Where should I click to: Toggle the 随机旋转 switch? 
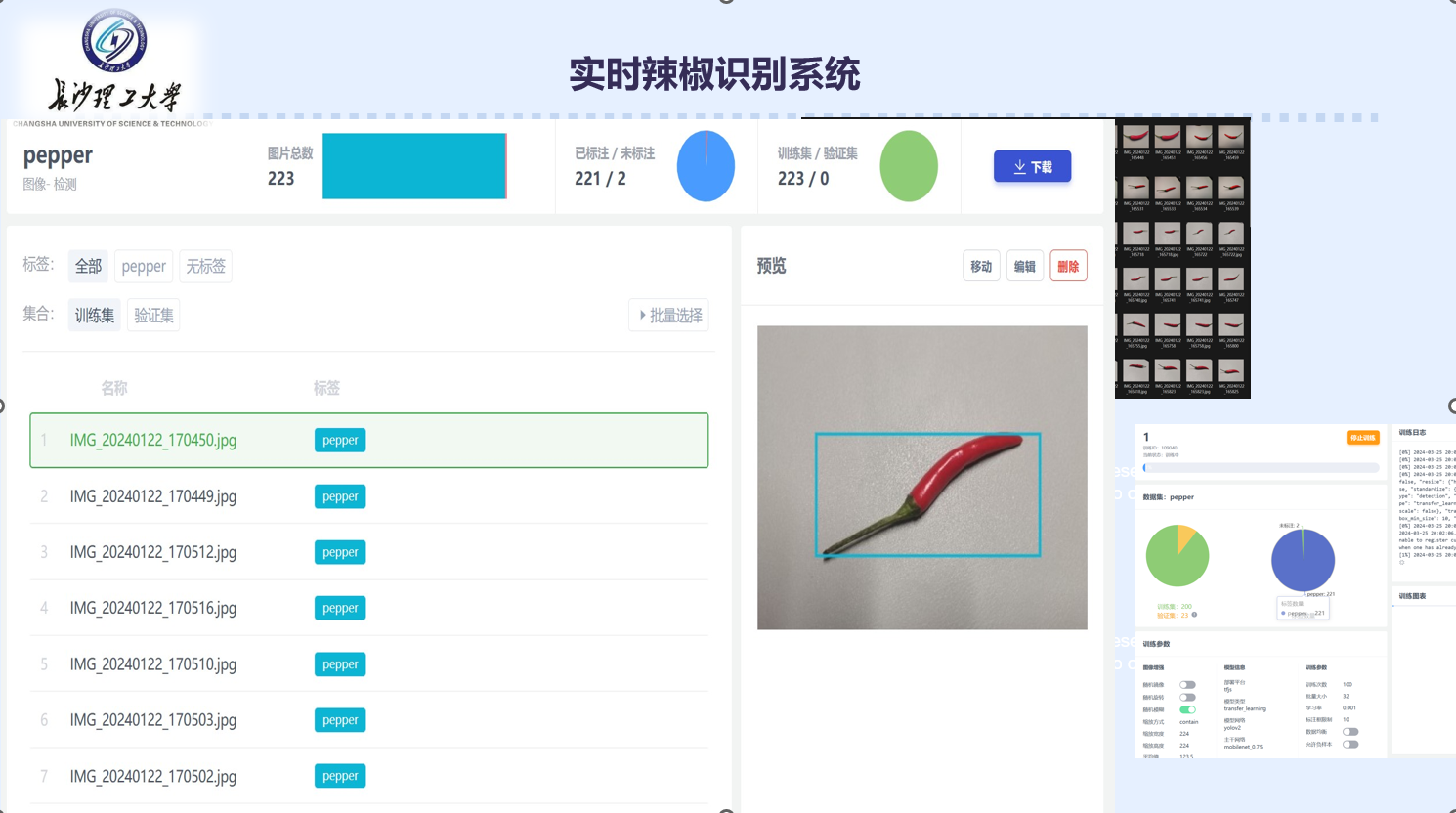(1187, 697)
